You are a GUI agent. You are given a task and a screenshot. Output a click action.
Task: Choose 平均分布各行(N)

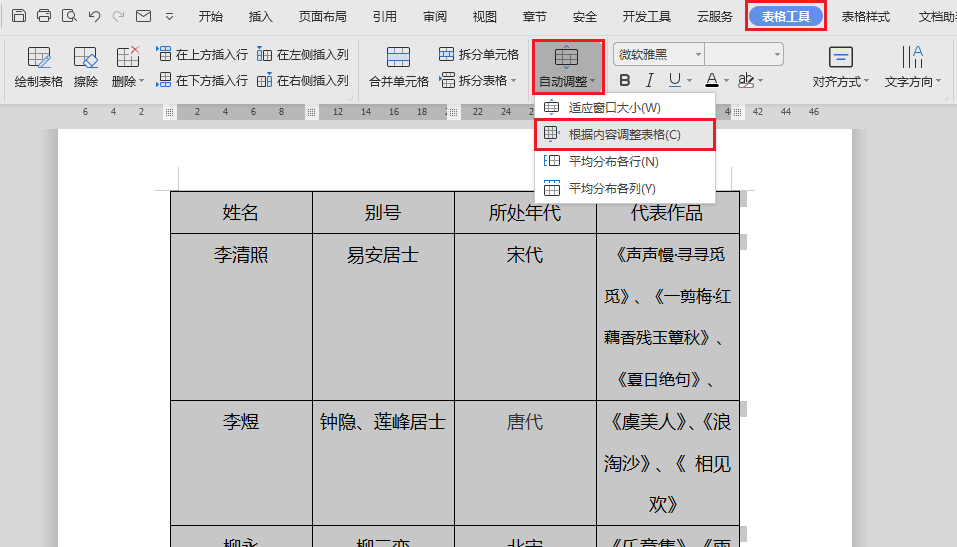click(x=624, y=161)
